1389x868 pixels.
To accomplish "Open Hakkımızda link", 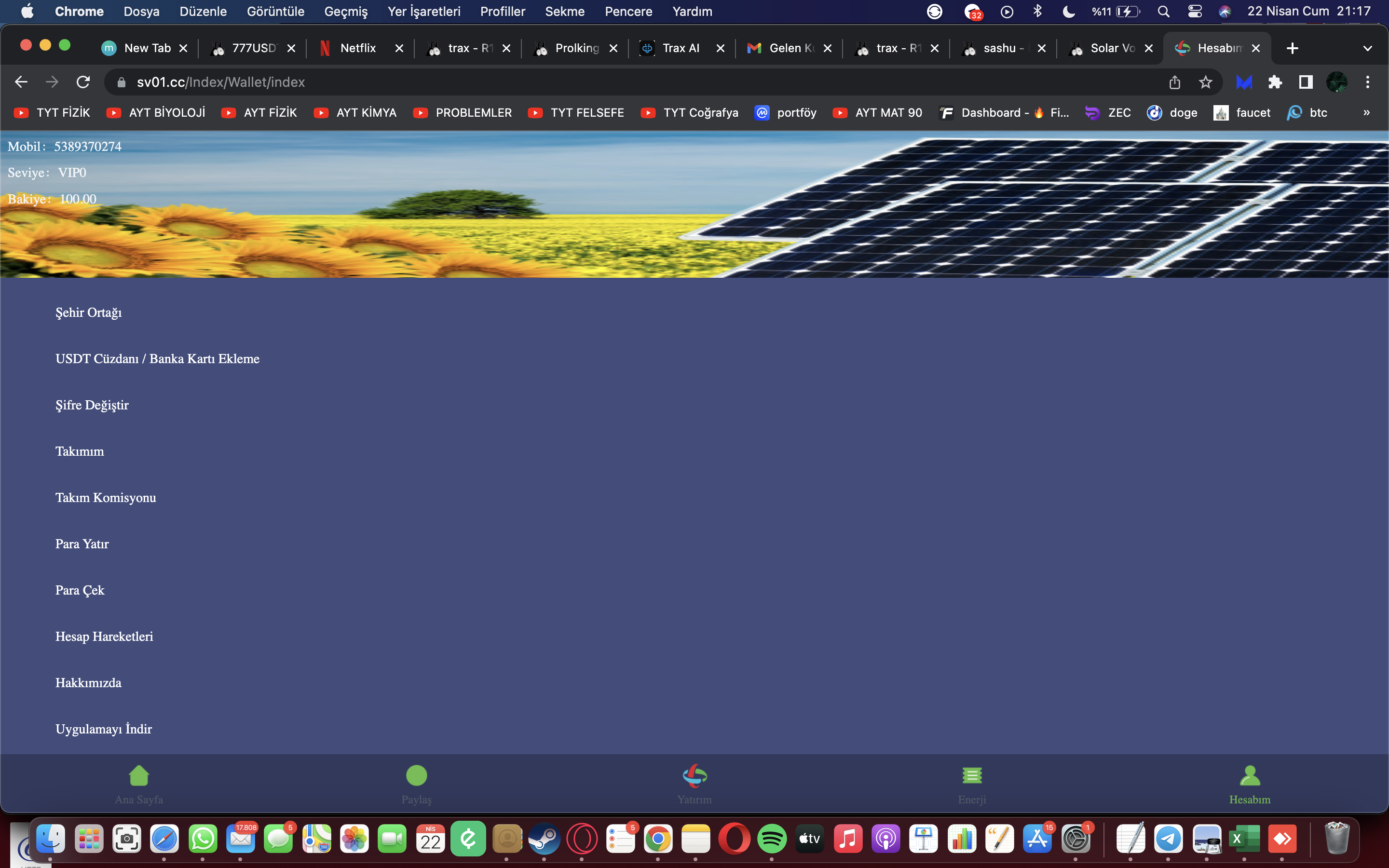I will pos(88,682).
